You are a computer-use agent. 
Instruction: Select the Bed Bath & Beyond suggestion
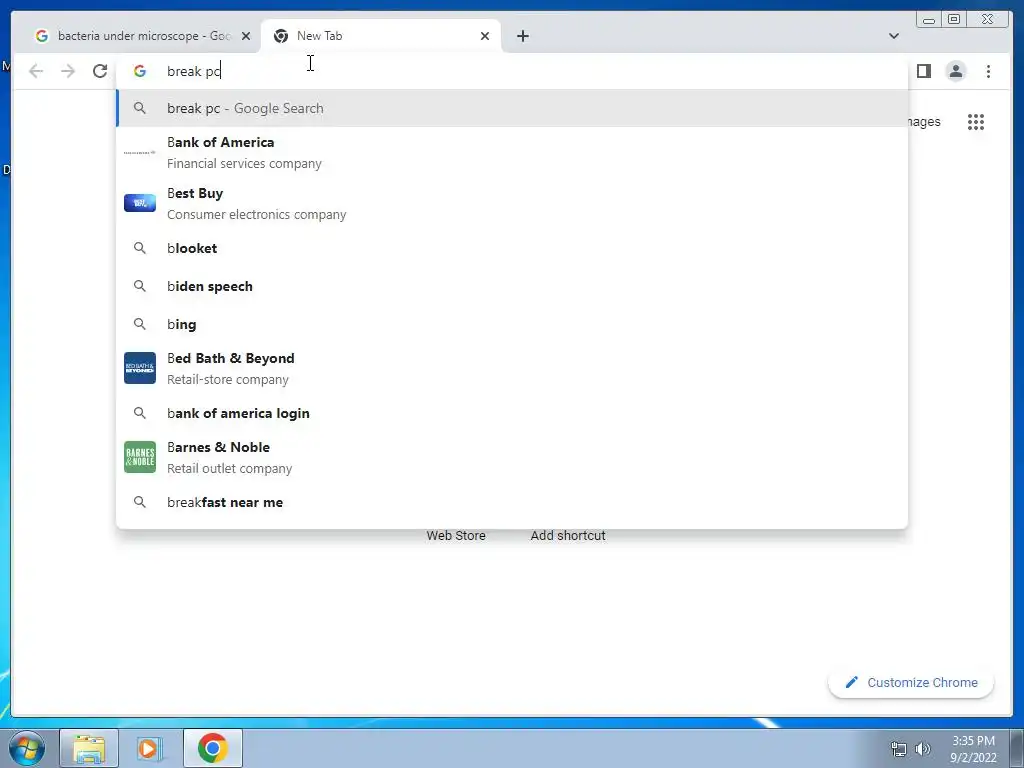[x=512, y=368]
